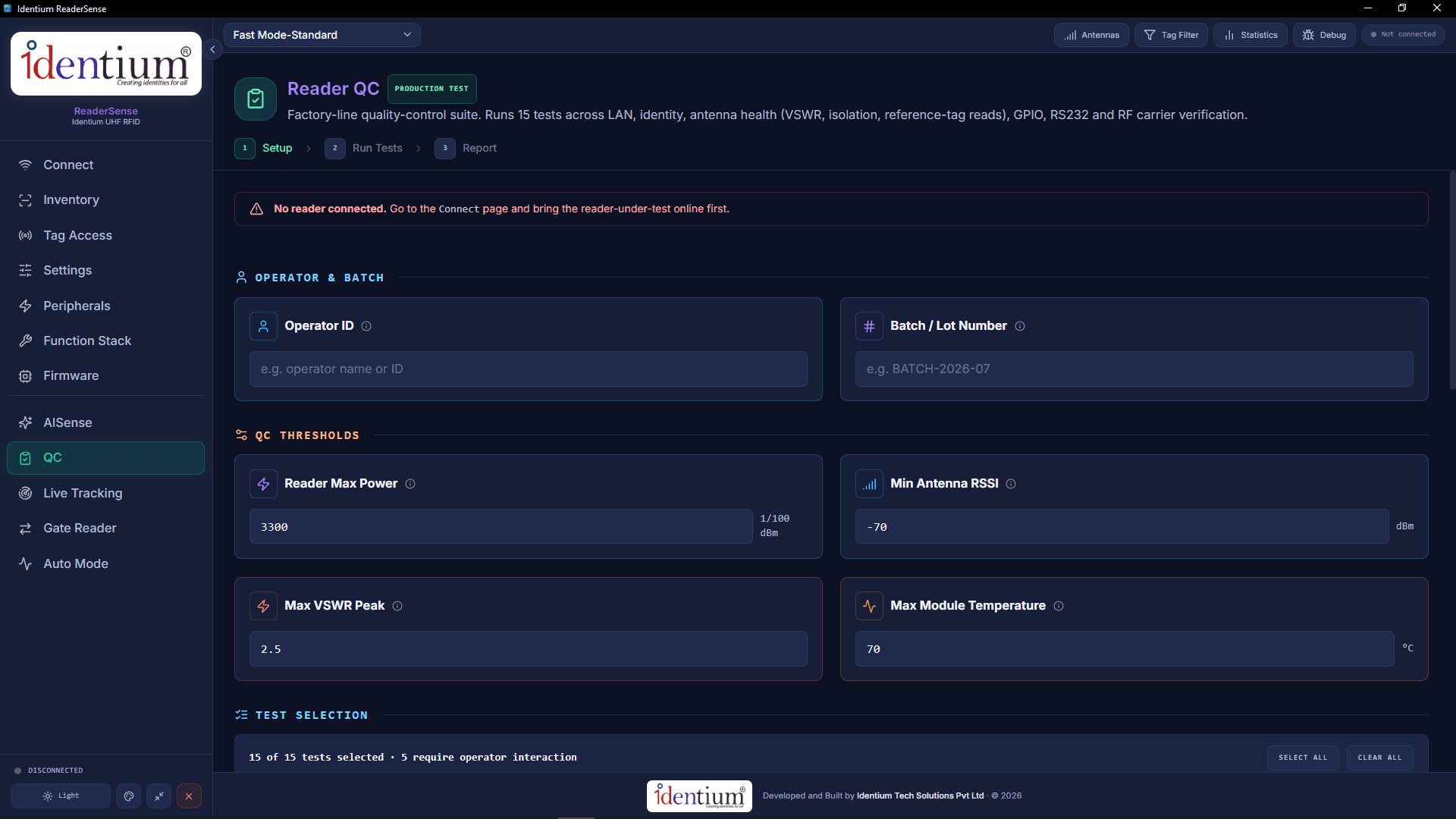Open Settings from the sidebar

tap(105, 271)
